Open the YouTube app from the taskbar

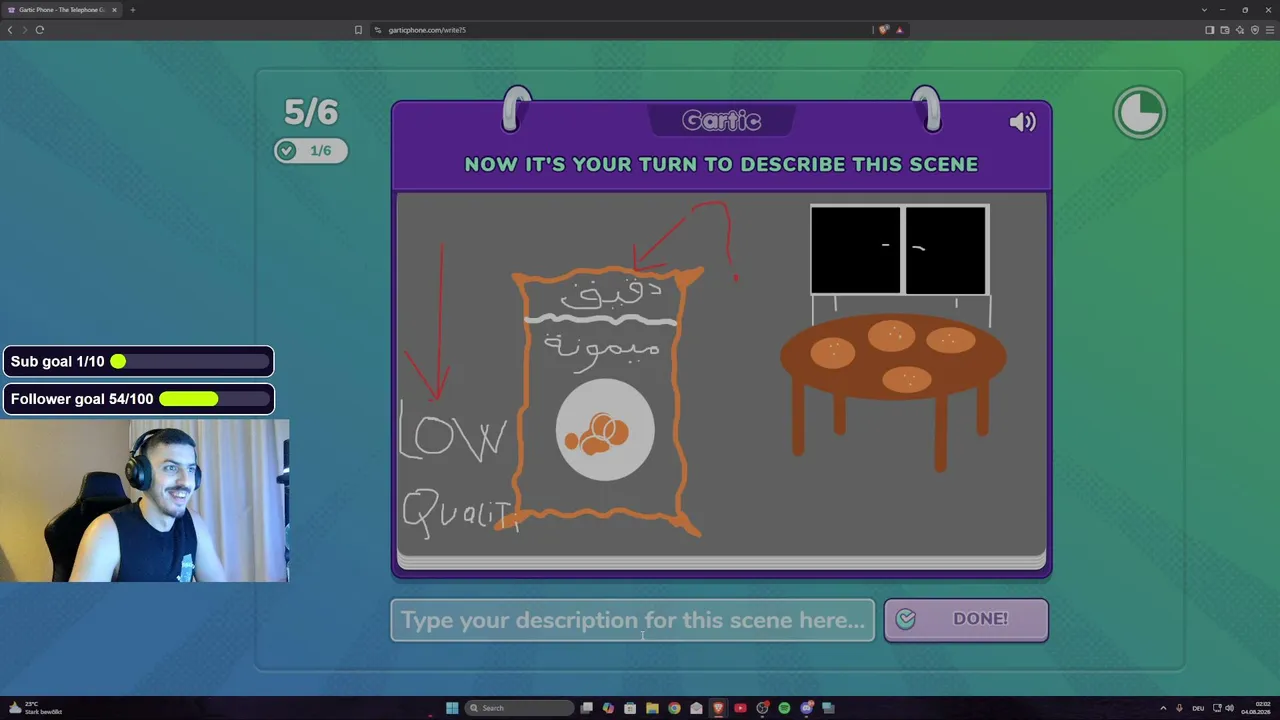pos(740,708)
